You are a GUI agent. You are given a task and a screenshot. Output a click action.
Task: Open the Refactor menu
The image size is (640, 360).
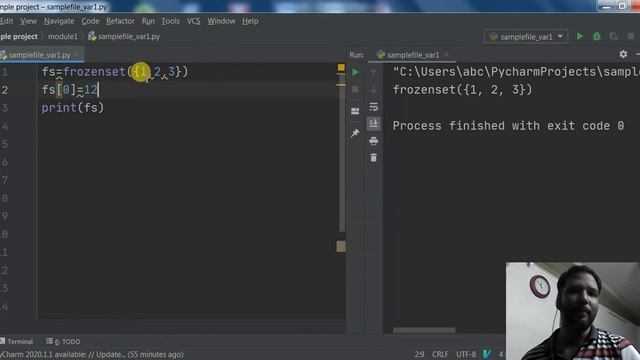[120, 21]
